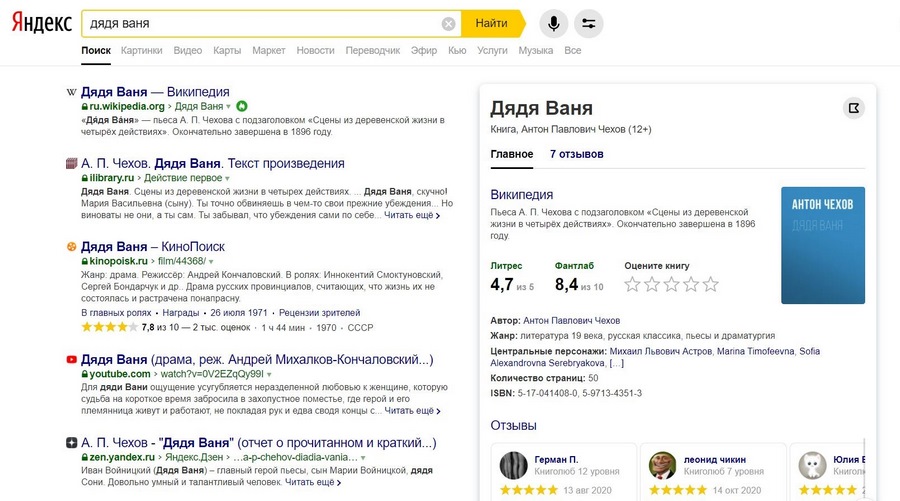Viewport: 900px width, 501px height.
Task: Open character link 'Михаил Львович Астров'
Action: point(661,351)
